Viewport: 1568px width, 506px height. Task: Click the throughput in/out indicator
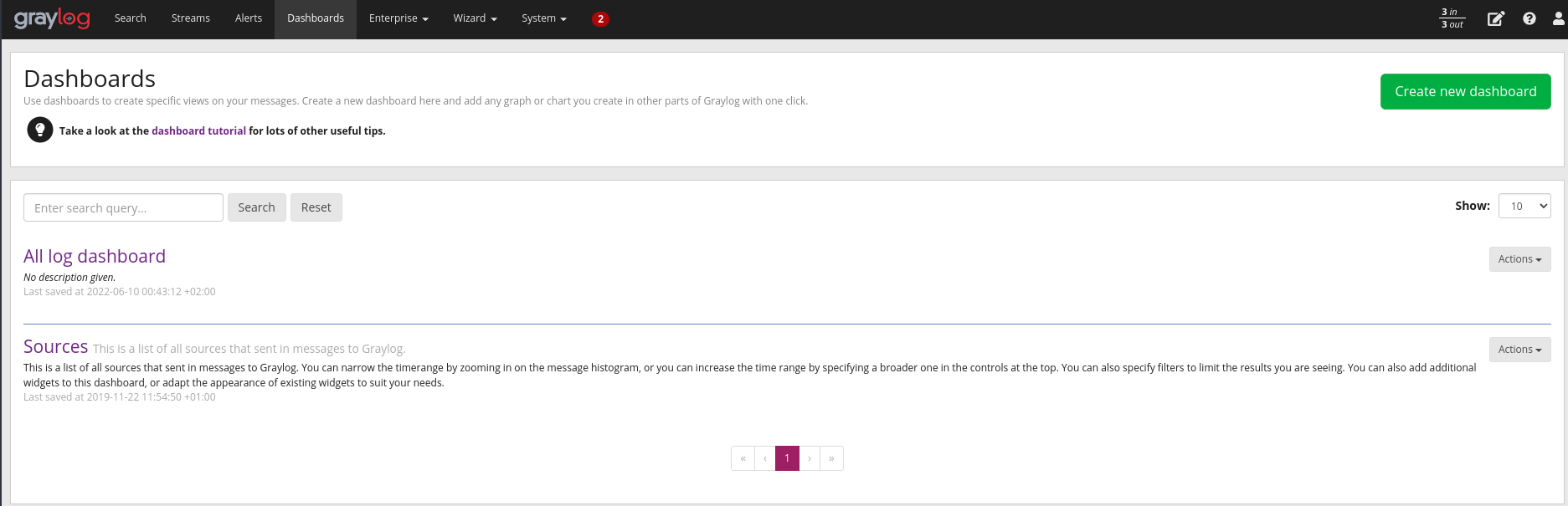(x=1452, y=18)
